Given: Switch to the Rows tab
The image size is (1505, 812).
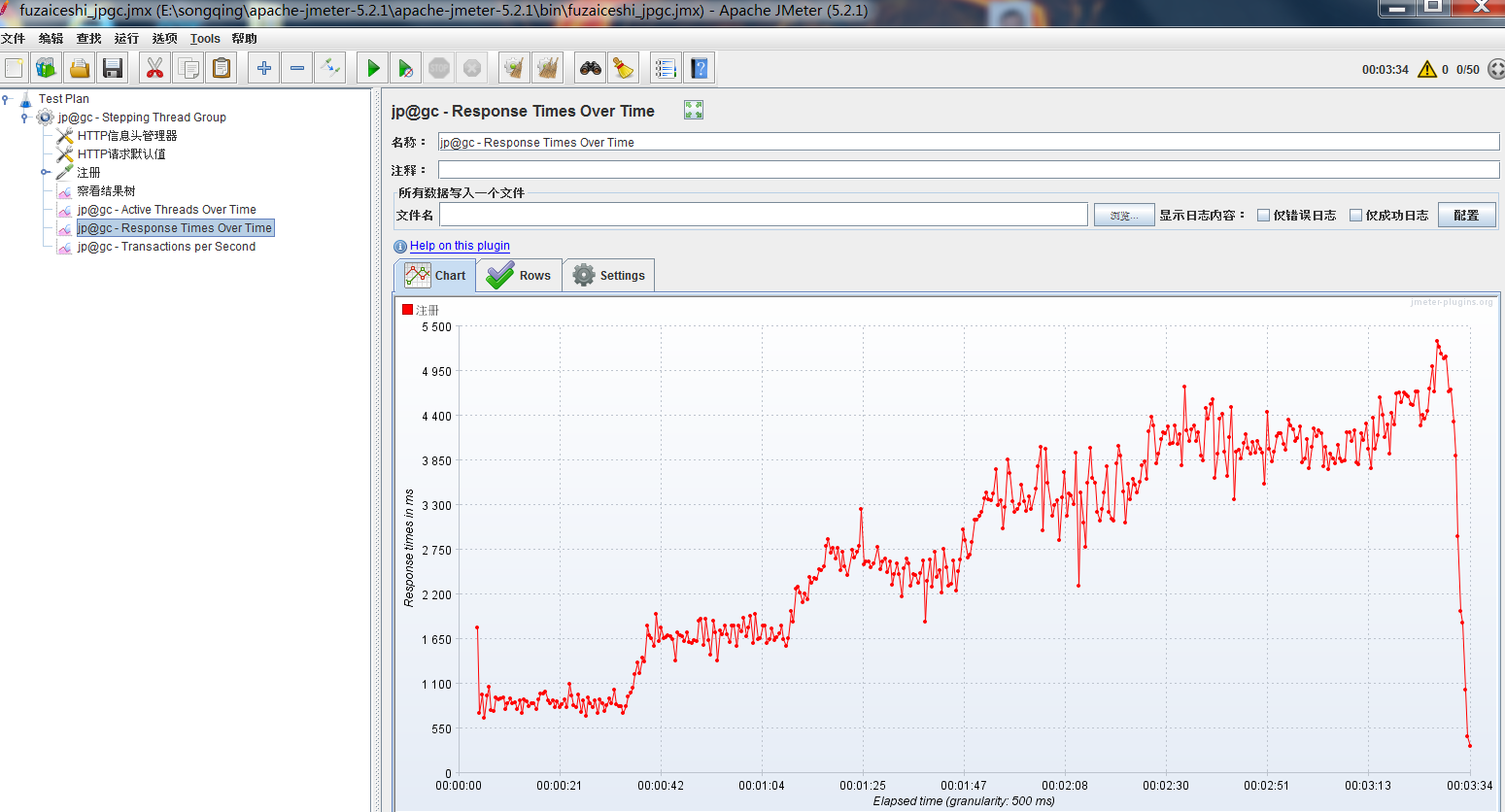Looking at the screenshot, I should point(519,275).
